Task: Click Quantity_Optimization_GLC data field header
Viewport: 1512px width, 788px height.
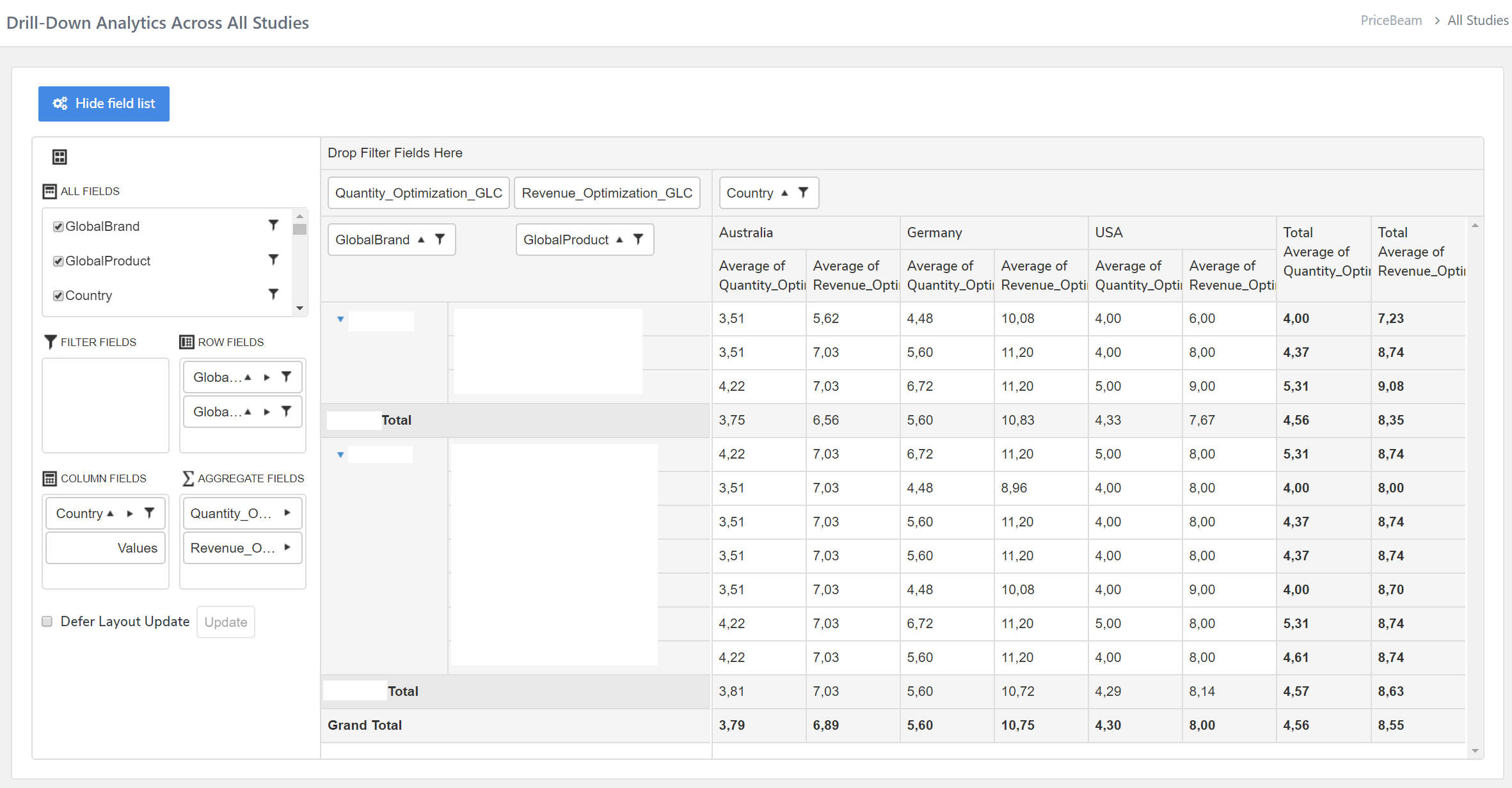Action: tap(418, 193)
